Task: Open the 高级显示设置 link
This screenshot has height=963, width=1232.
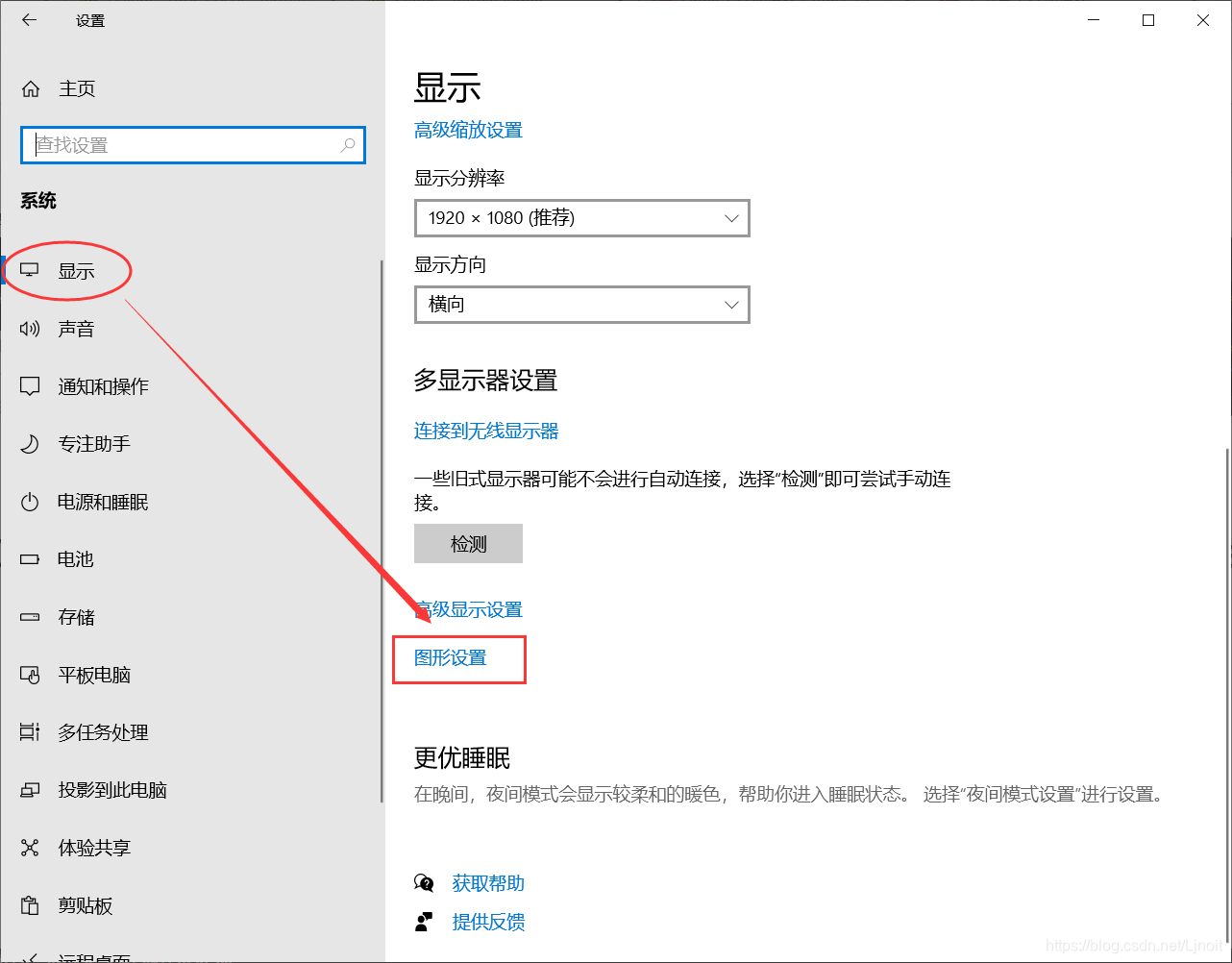Action: click(468, 609)
